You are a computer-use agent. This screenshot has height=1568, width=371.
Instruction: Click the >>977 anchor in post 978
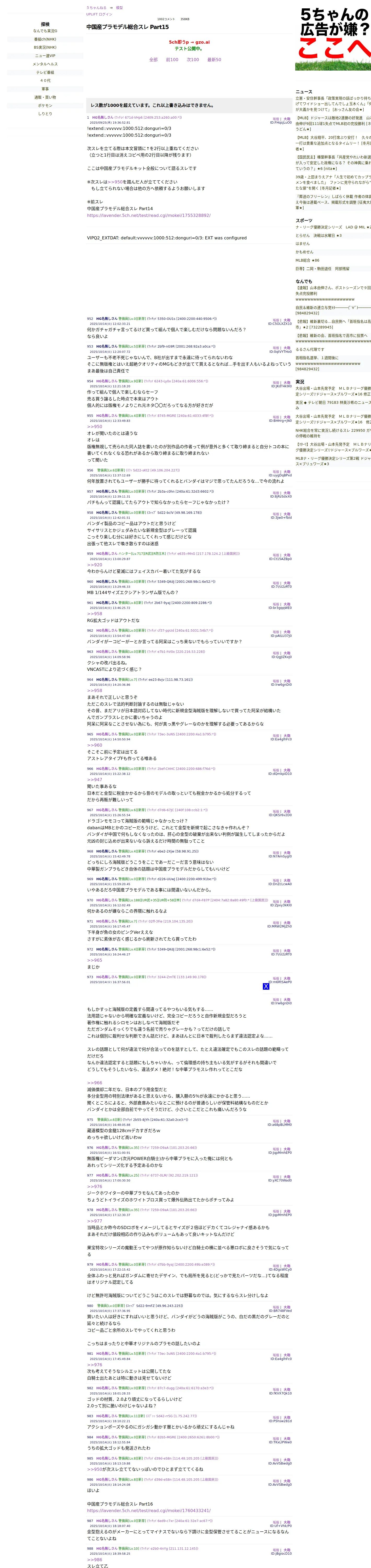pyautogui.click(x=94, y=1221)
